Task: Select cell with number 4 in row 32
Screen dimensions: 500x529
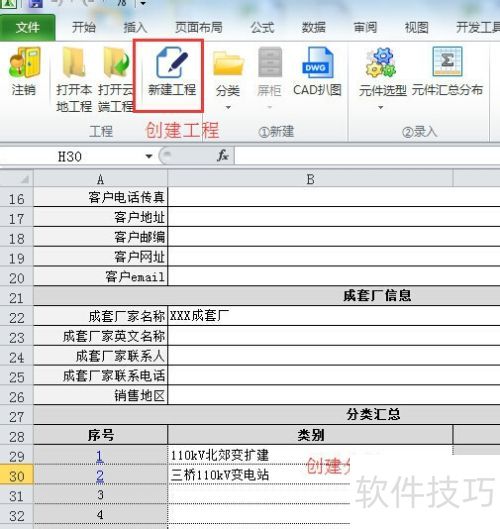Action: 101,514
